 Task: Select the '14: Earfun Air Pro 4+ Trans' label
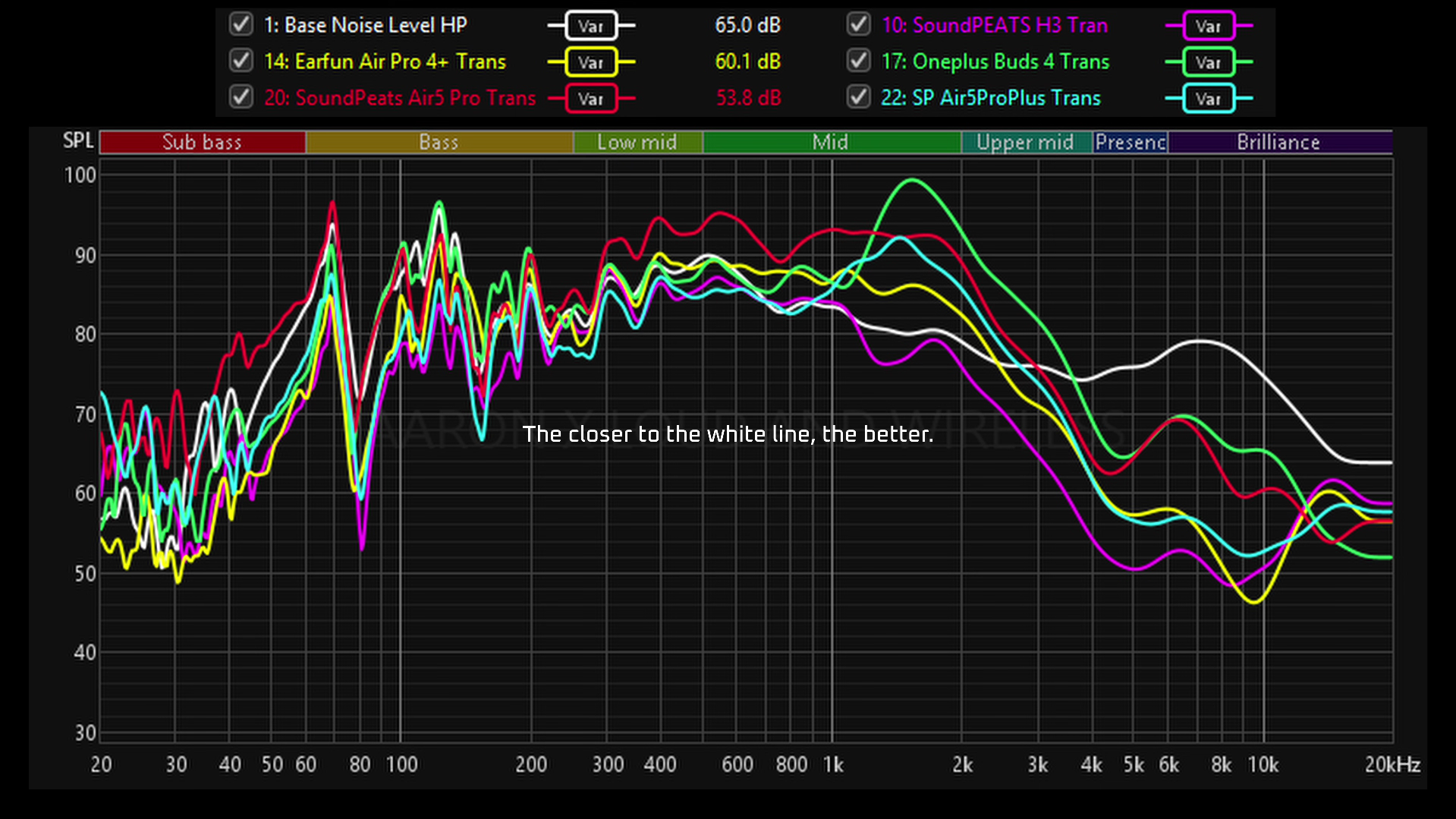pyautogui.click(x=385, y=61)
